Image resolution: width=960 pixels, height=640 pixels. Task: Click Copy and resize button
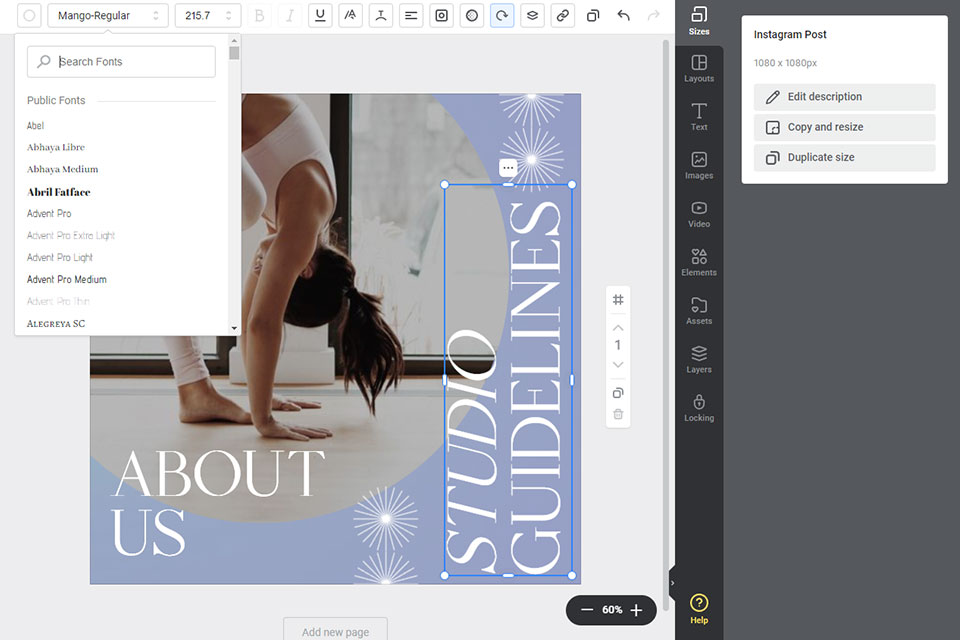(844, 127)
